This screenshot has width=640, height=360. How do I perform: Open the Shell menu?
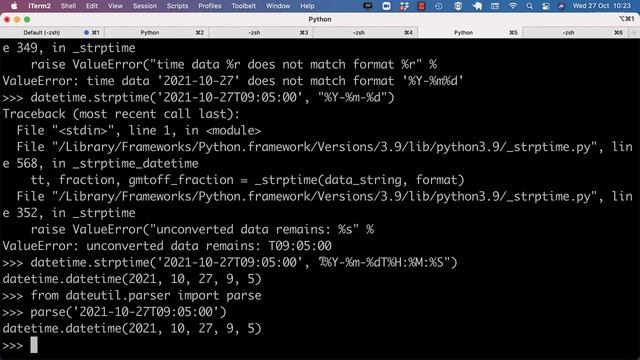pyautogui.click(x=68, y=6)
